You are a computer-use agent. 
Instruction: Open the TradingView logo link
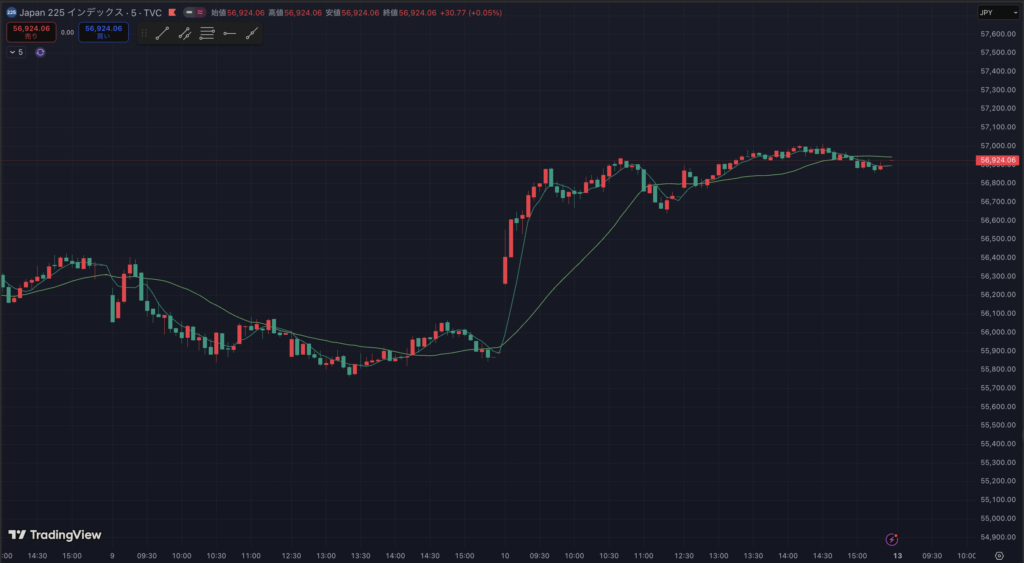[55, 535]
